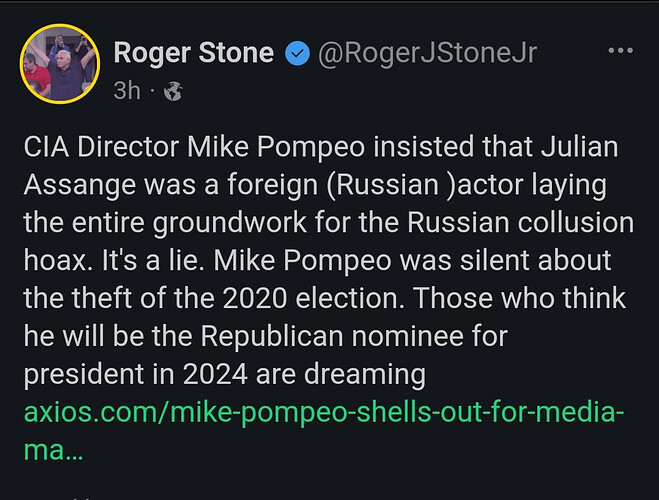Click the truncated "ma…" link ending
Viewport: 659px width, 500px height.
[x=52, y=451]
